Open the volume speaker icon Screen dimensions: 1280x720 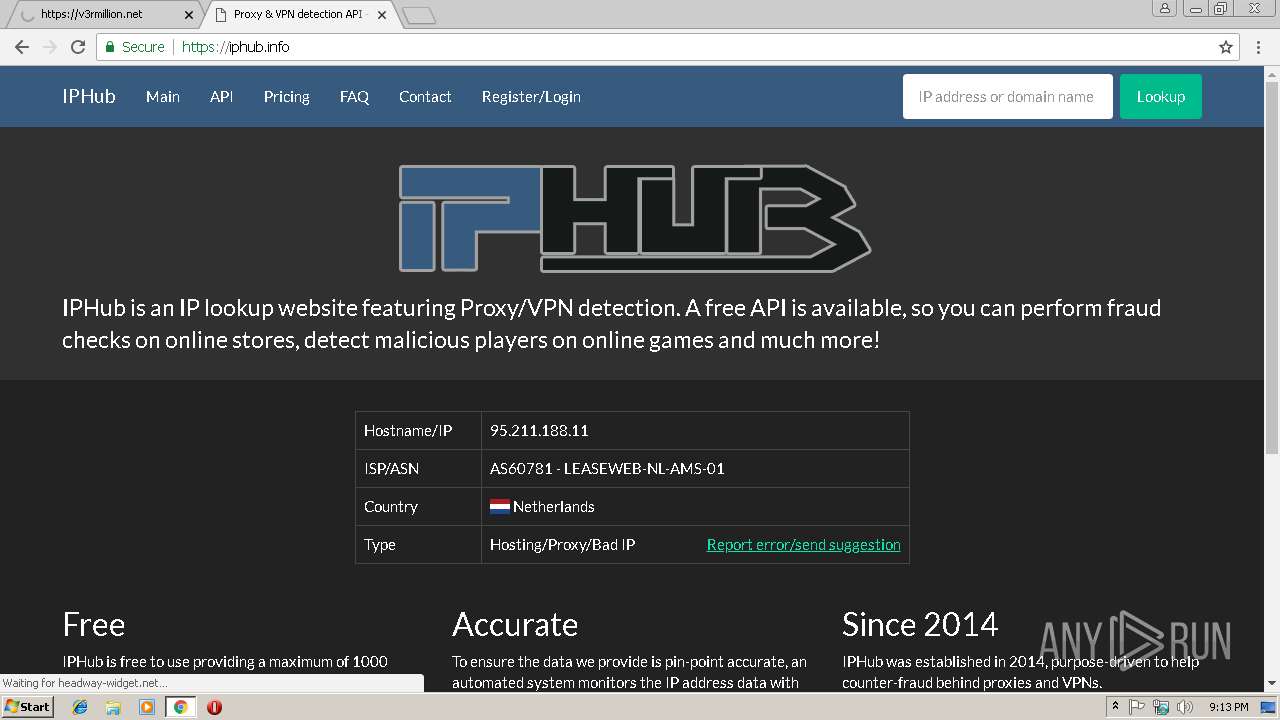(1185, 707)
